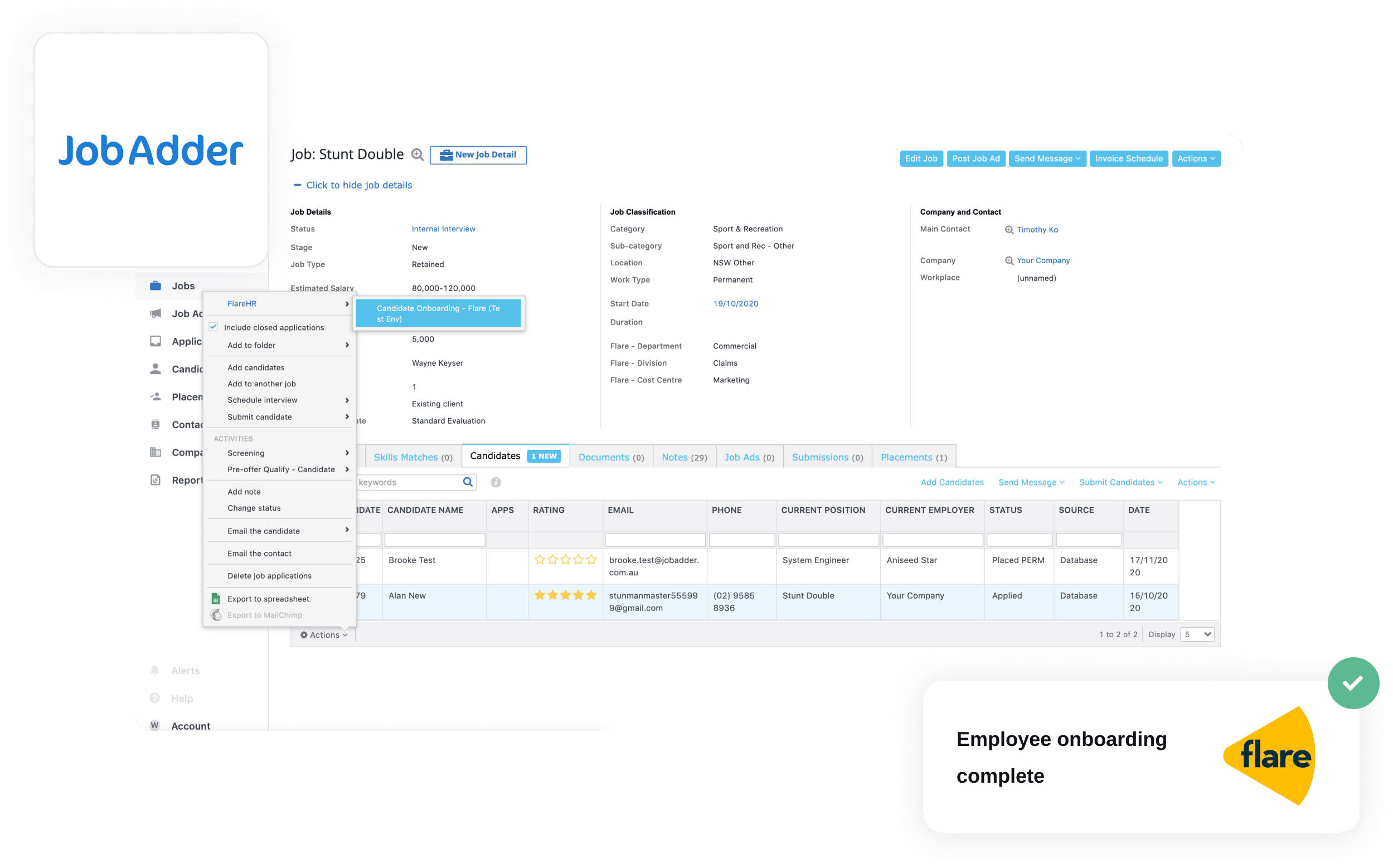Click magnifier icon next to Stunt Double title
The image size is (1393, 868).
click(418, 154)
